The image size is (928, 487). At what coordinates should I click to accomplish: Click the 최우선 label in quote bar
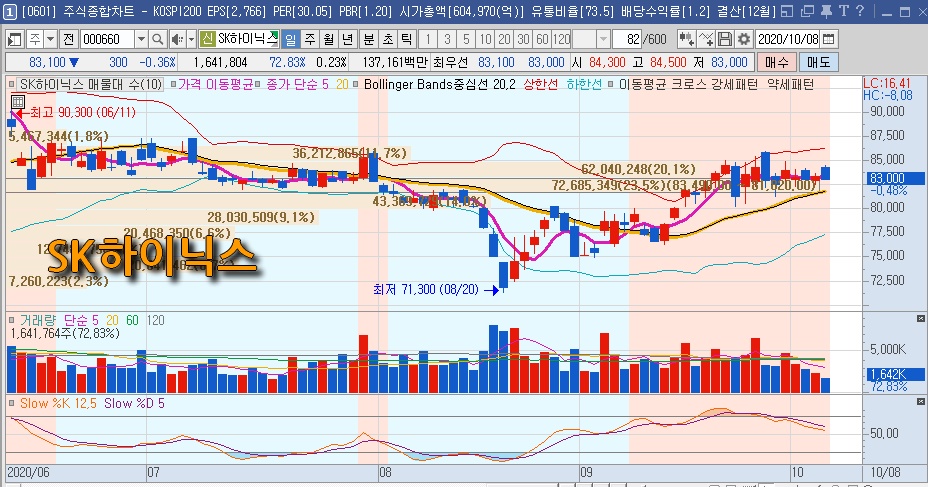coord(450,62)
